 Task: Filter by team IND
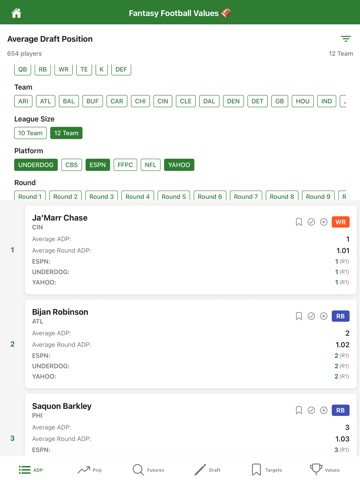click(x=326, y=101)
